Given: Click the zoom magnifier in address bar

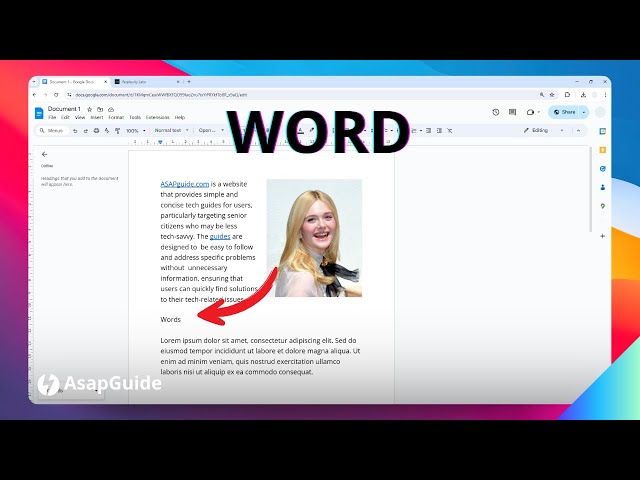Looking at the screenshot, I should (542, 95).
